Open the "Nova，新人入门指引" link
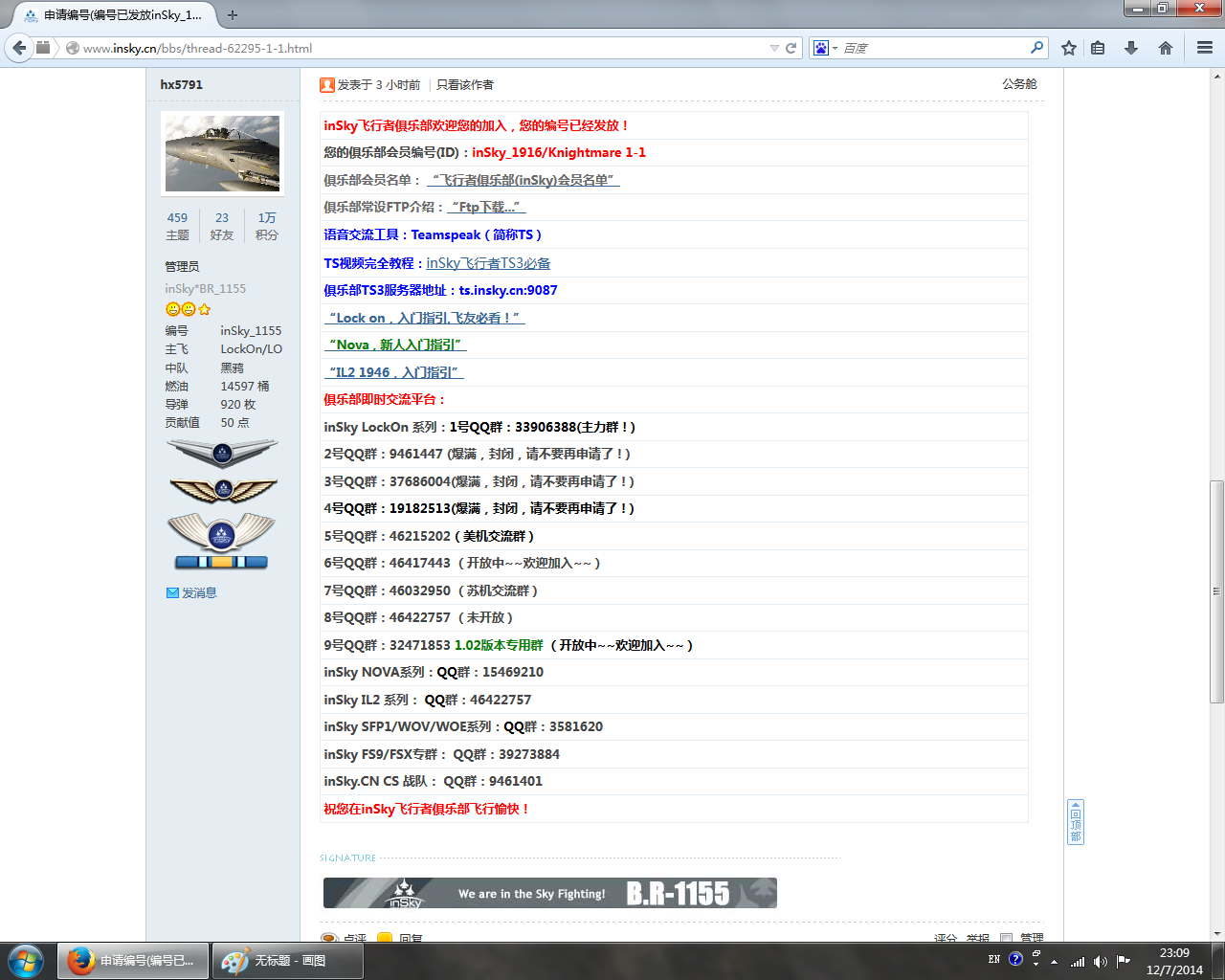1225x980 pixels. pos(395,345)
